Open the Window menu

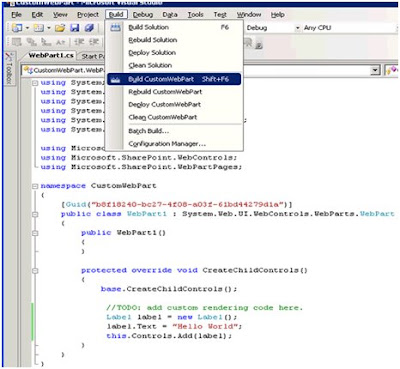click(249, 15)
